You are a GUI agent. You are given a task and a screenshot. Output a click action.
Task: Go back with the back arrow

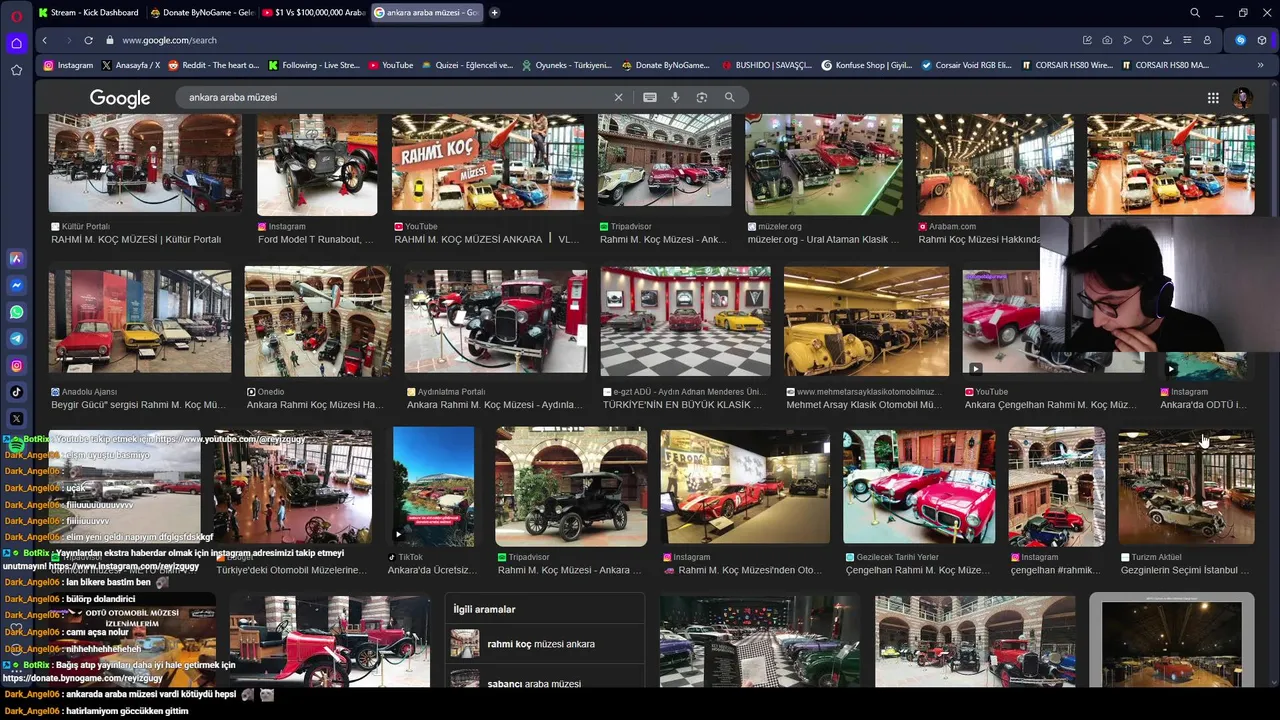click(x=44, y=40)
